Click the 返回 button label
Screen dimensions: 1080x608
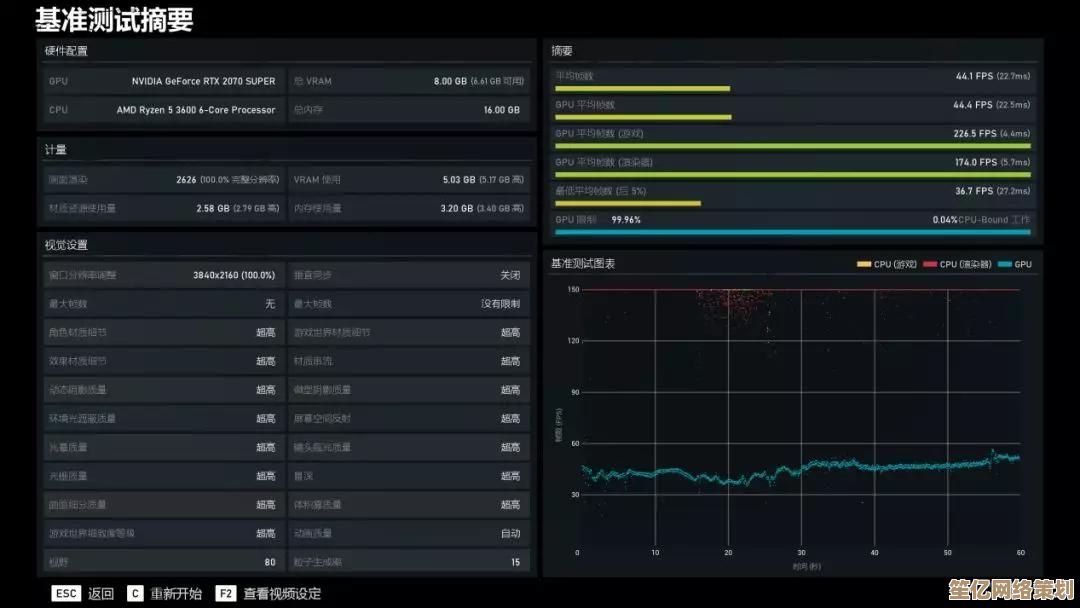tap(101, 593)
